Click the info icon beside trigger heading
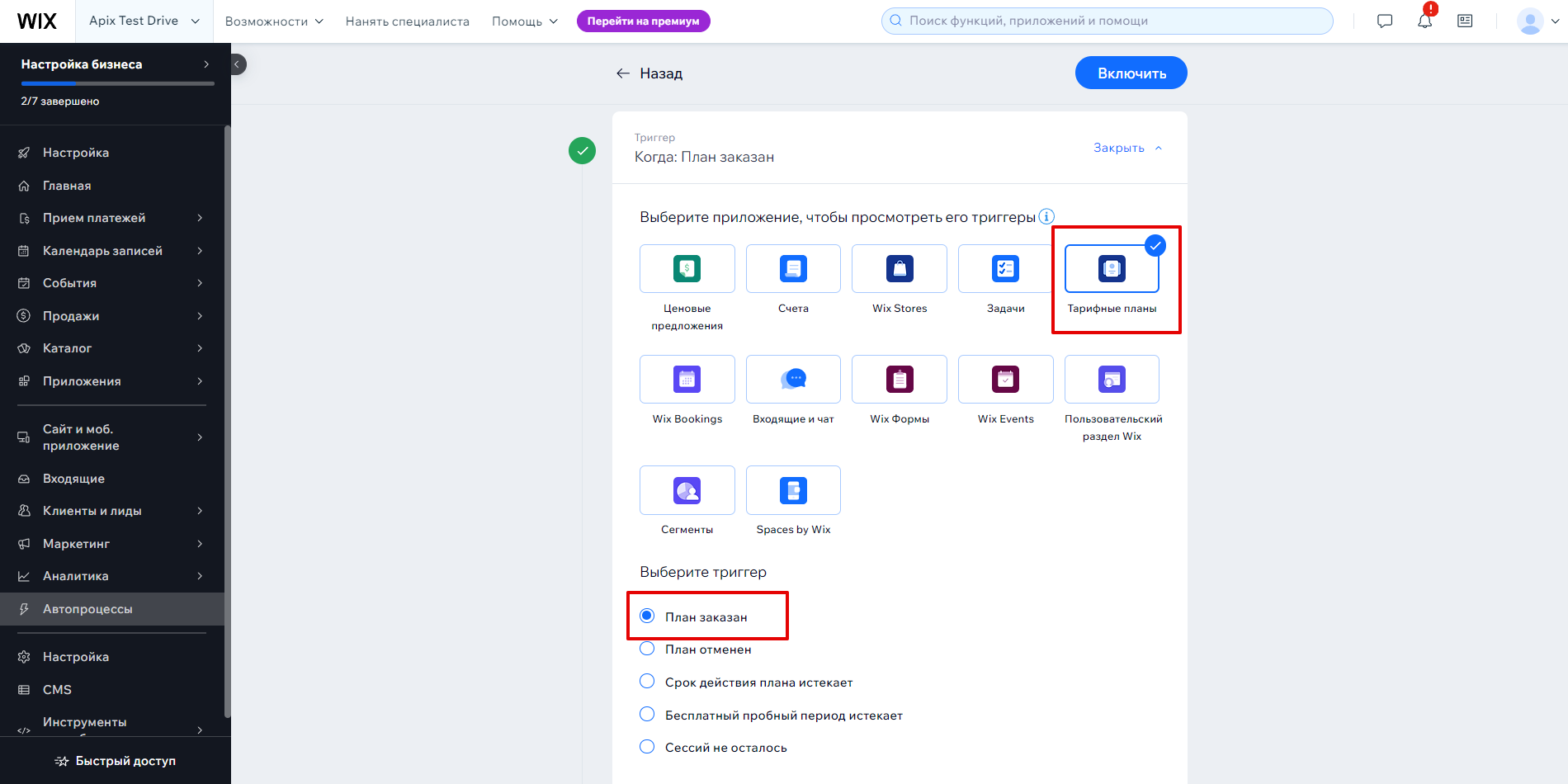1568x784 pixels. click(x=1046, y=217)
